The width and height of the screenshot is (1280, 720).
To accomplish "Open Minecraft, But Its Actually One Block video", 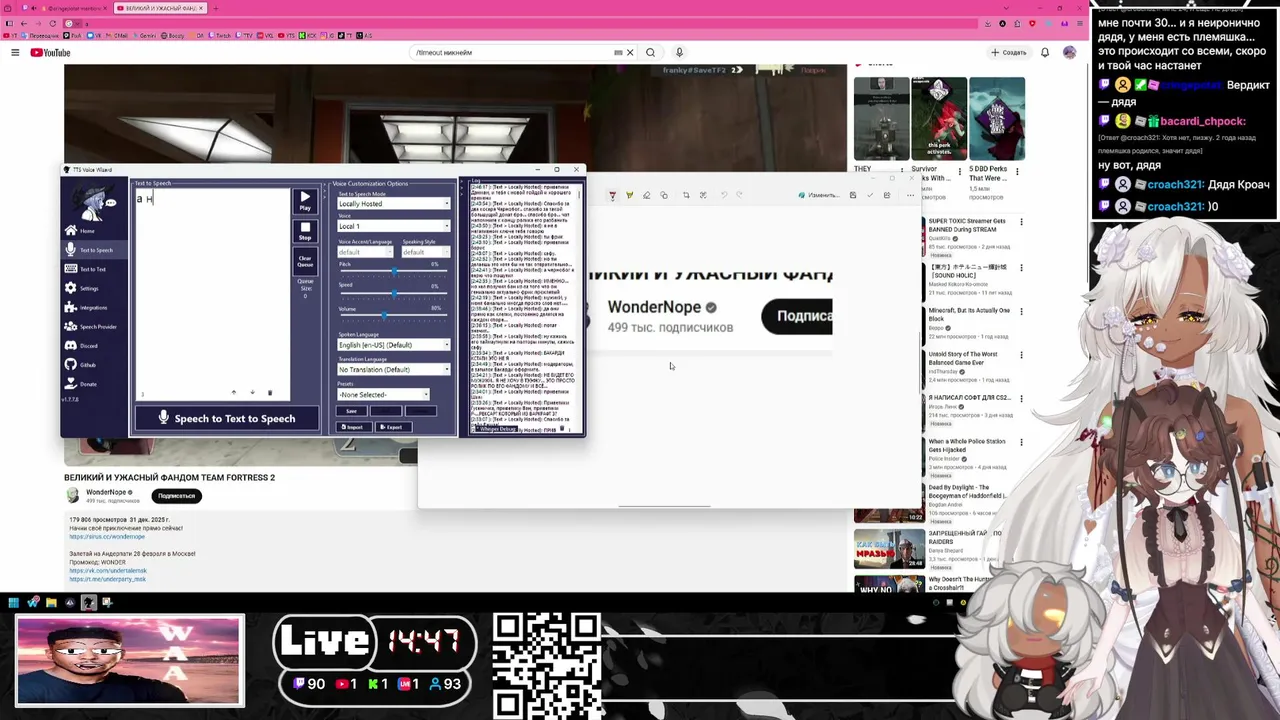I will [x=969, y=315].
